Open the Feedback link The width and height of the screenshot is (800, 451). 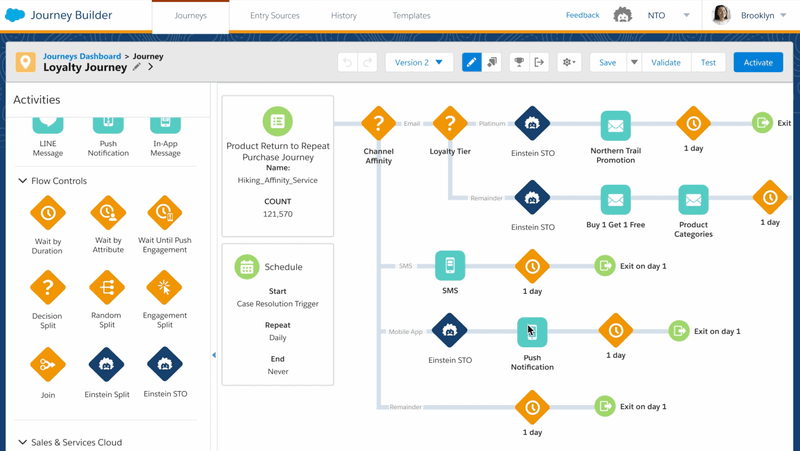582,15
